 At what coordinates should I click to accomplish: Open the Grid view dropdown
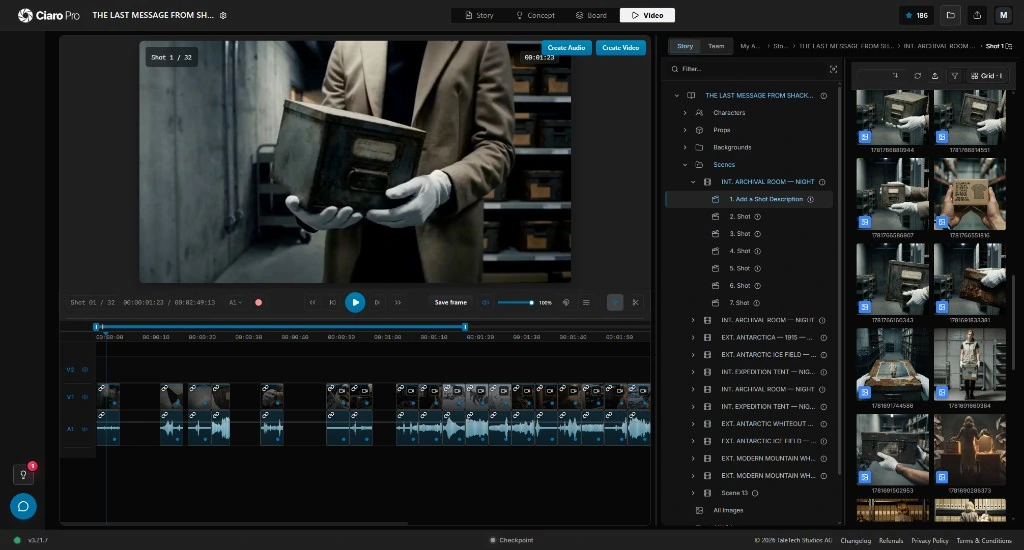tap(987, 76)
